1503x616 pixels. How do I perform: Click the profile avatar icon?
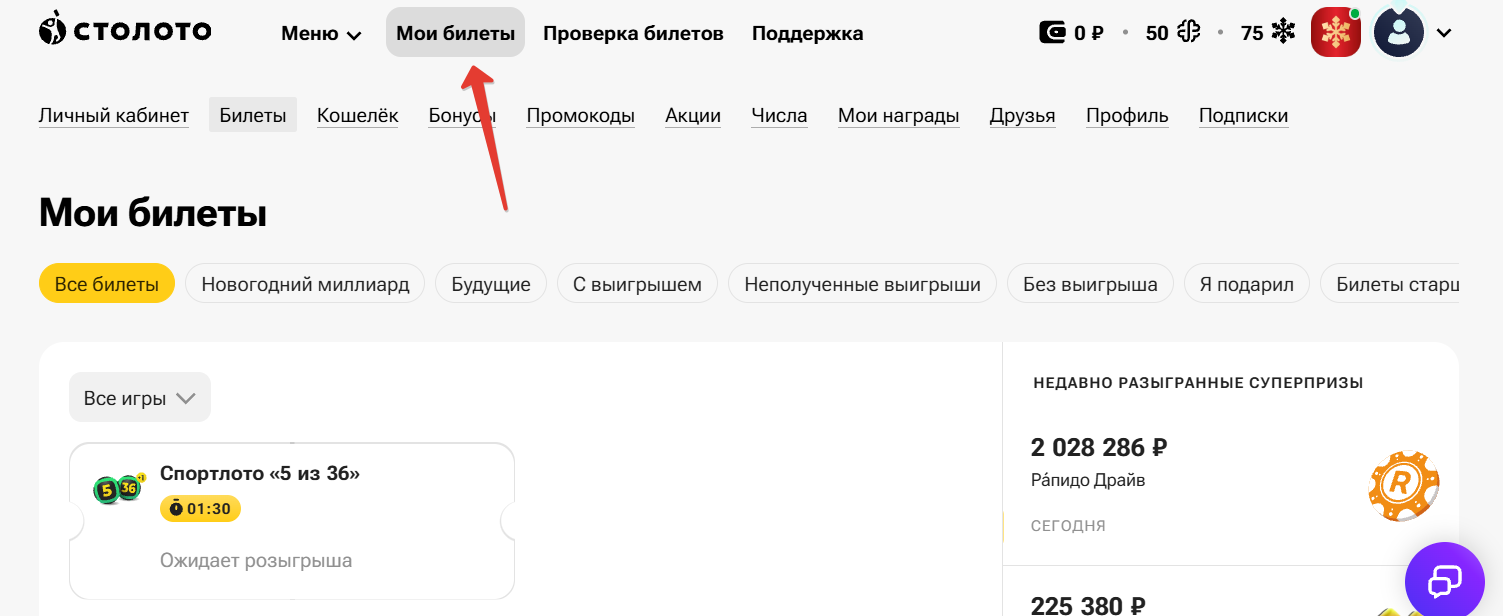(x=1398, y=31)
